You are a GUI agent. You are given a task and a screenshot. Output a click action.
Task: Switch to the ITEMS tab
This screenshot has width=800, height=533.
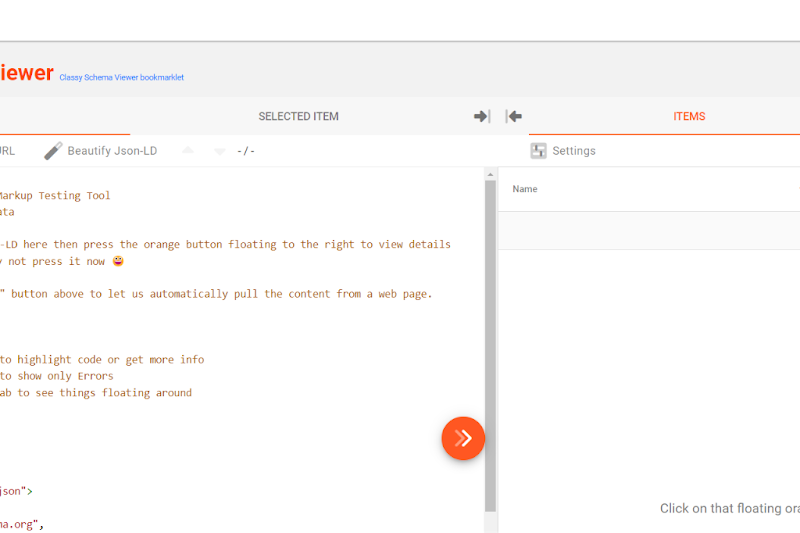coord(689,116)
